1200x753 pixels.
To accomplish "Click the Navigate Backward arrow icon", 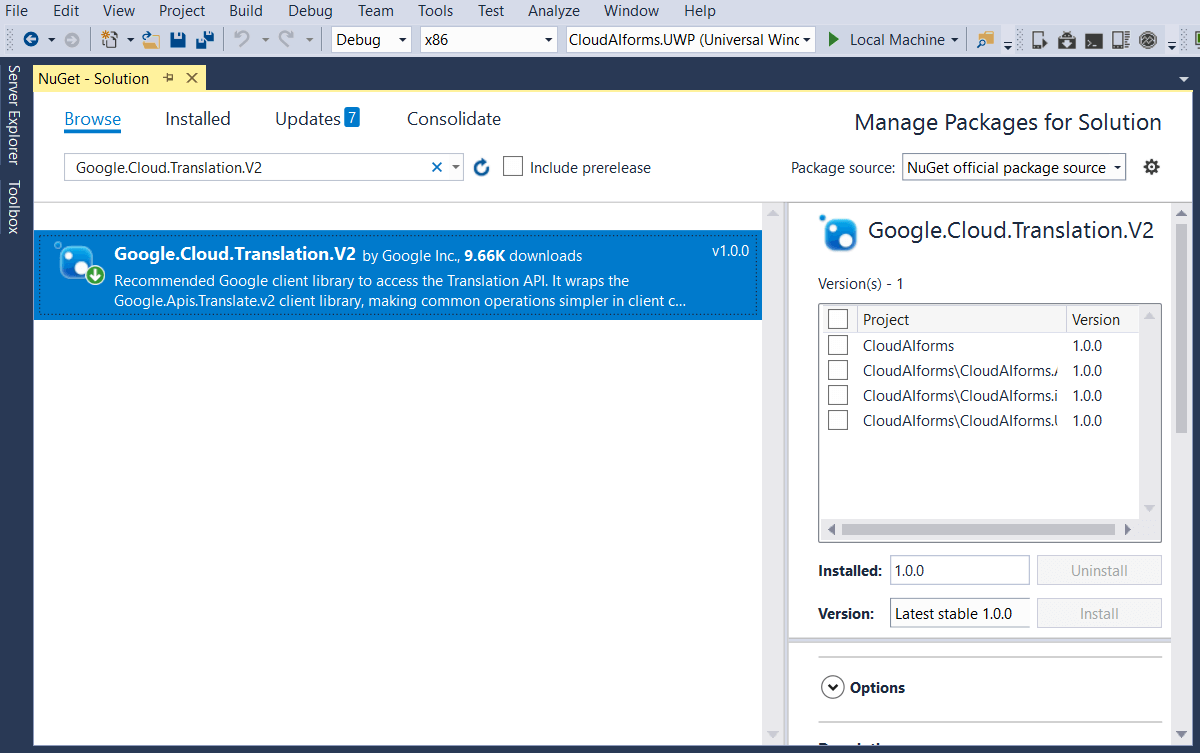I will tap(30, 40).
